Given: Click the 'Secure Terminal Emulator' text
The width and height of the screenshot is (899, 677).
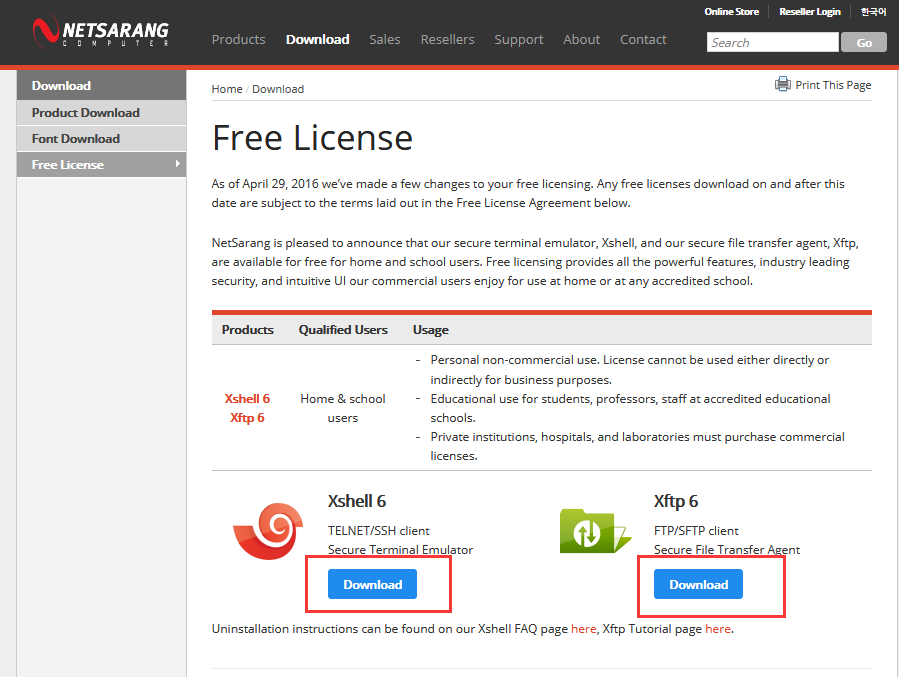Looking at the screenshot, I should tap(400, 550).
